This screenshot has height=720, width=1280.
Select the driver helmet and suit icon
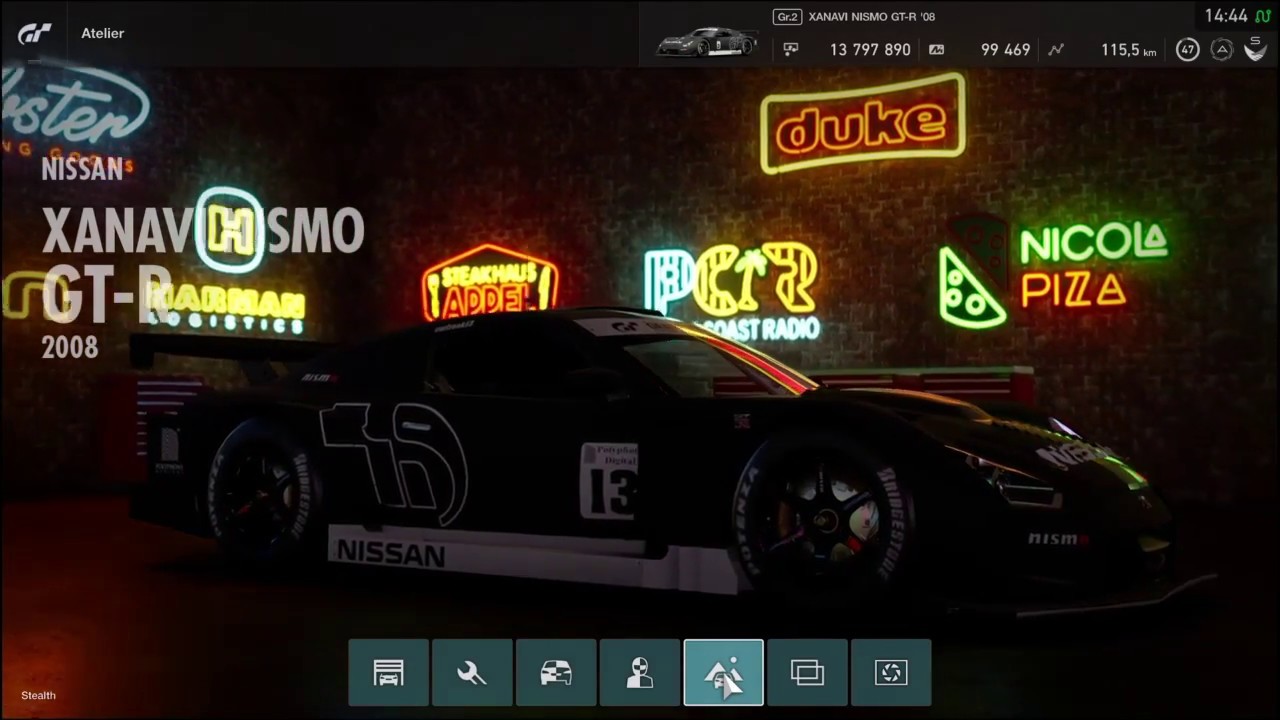coord(640,673)
